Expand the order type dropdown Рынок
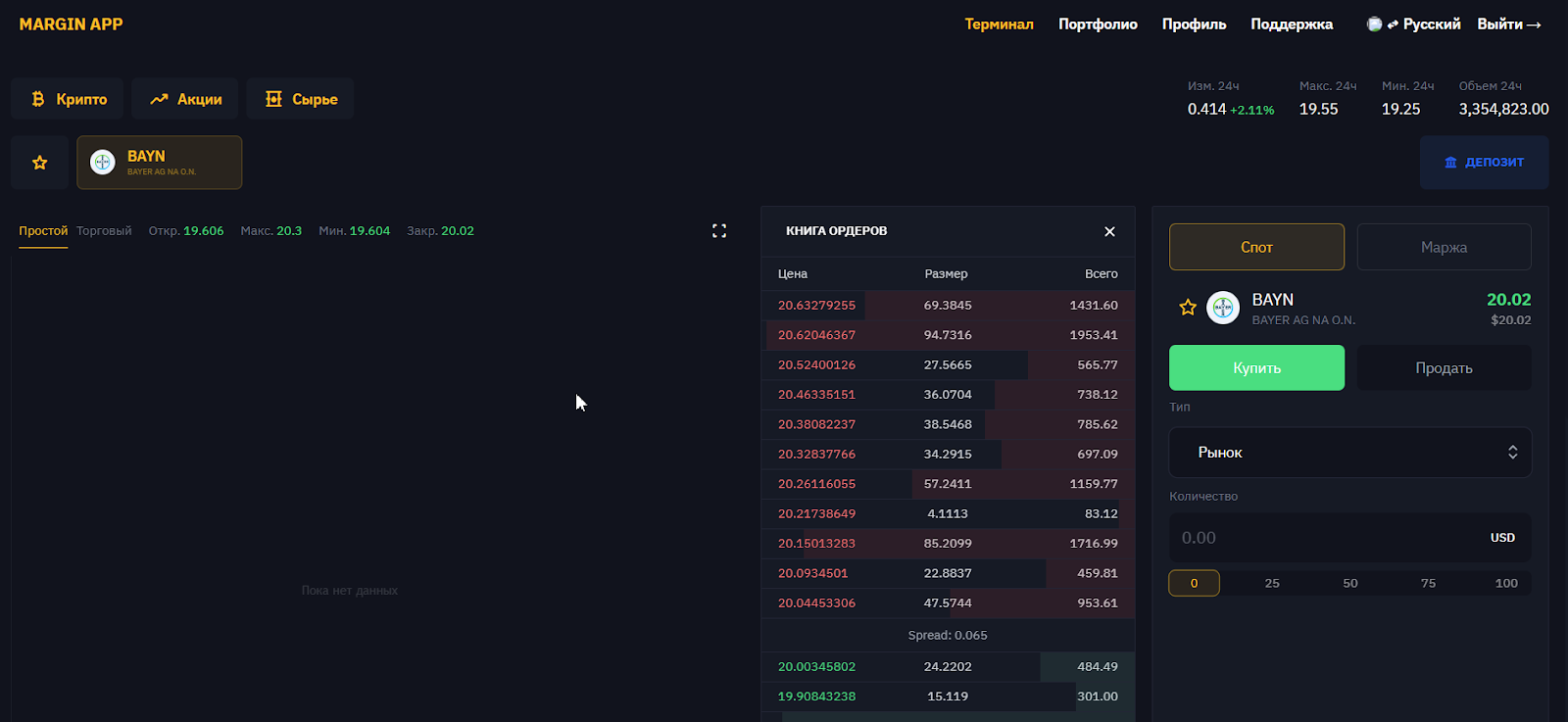The height and width of the screenshot is (722, 1568). pos(1349,453)
